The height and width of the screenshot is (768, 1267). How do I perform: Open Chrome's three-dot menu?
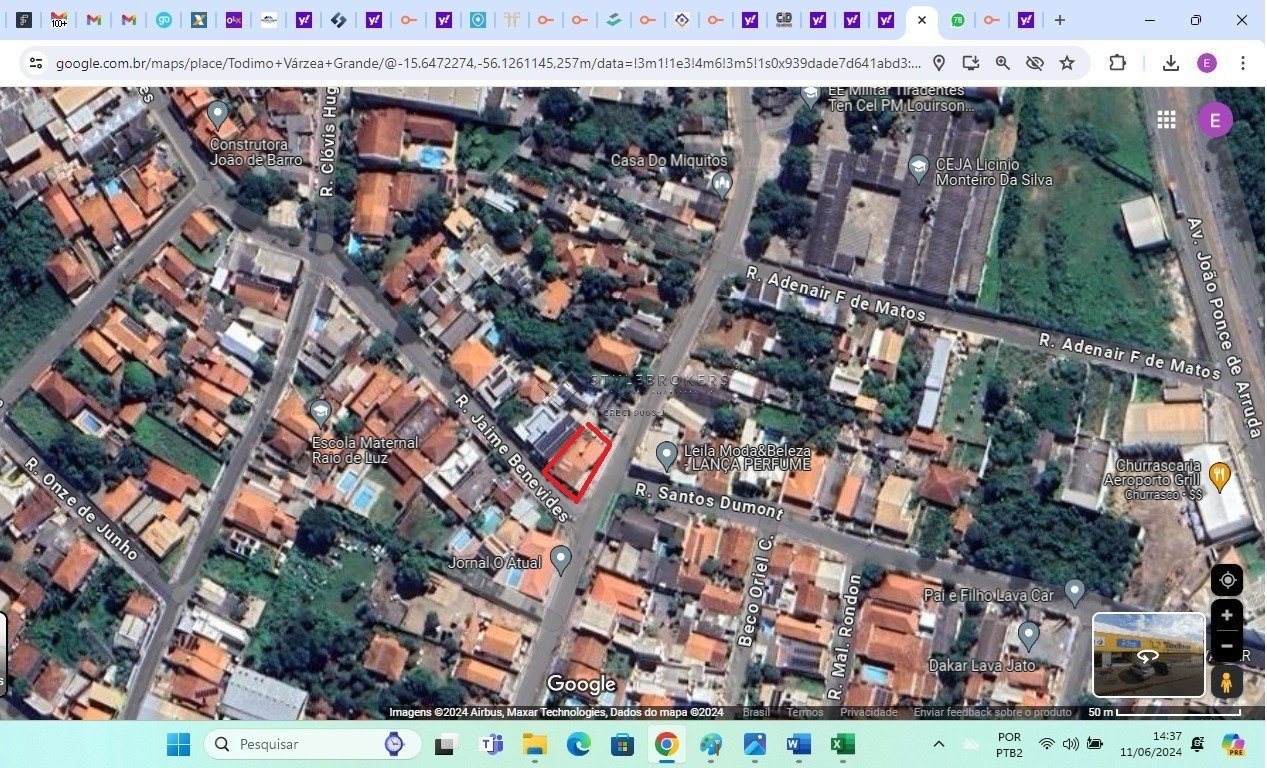[x=1243, y=63]
